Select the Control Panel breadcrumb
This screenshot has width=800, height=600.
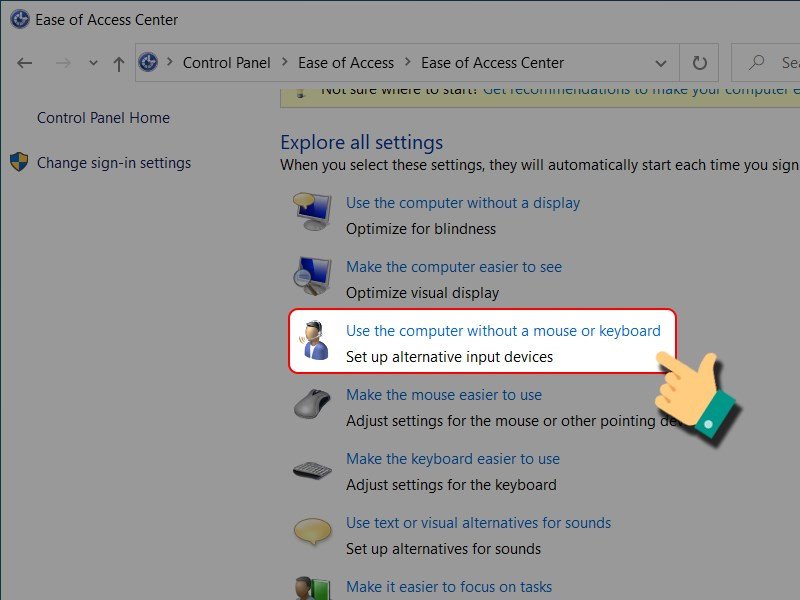click(226, 63)
